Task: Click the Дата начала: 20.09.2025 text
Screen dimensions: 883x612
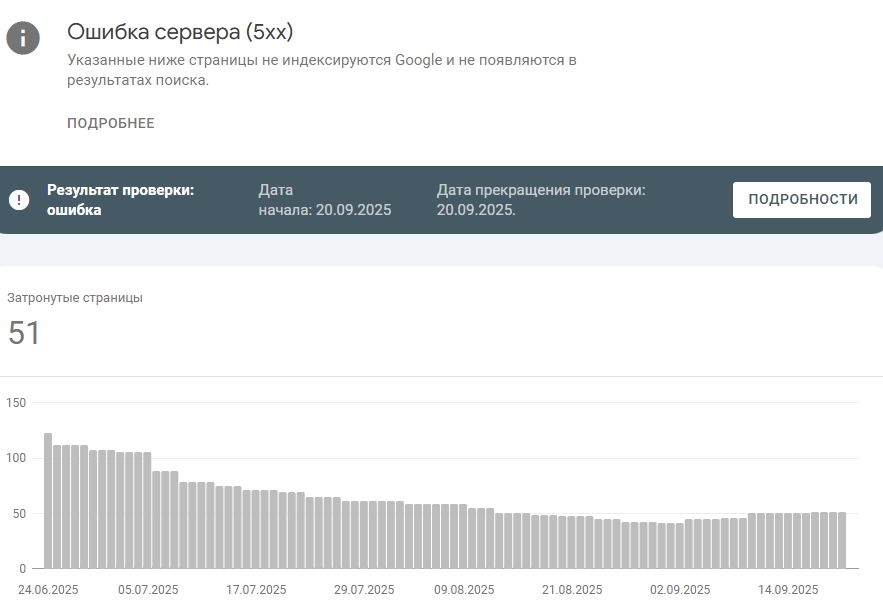Action: (325, 200)
